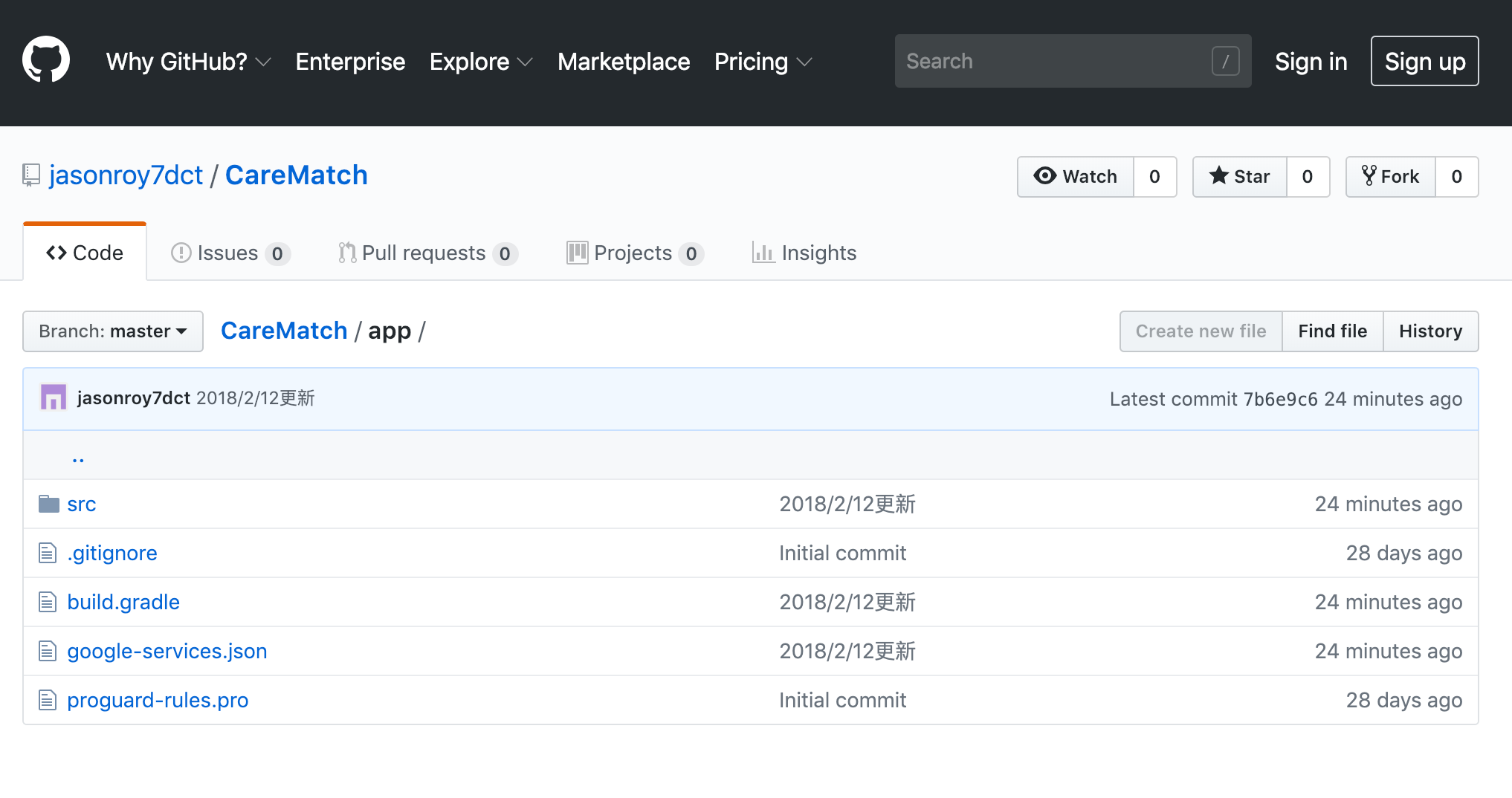Screen dimensions: 1512x798
Task: Open the build.gradle file
Action: click(x=123, y=602)
